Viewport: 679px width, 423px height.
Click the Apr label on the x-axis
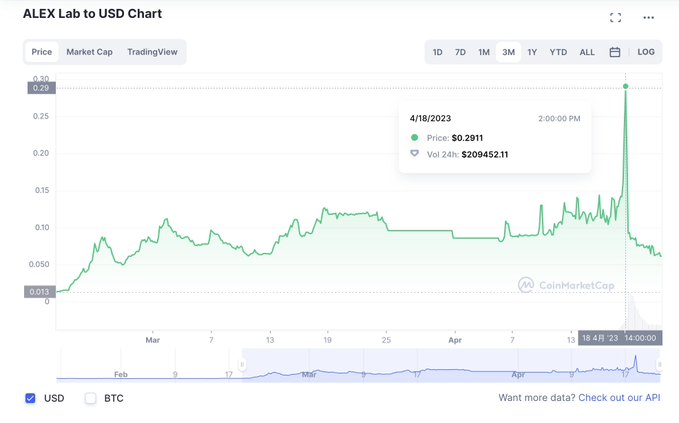pyautogui.click(x=455, y=340)
